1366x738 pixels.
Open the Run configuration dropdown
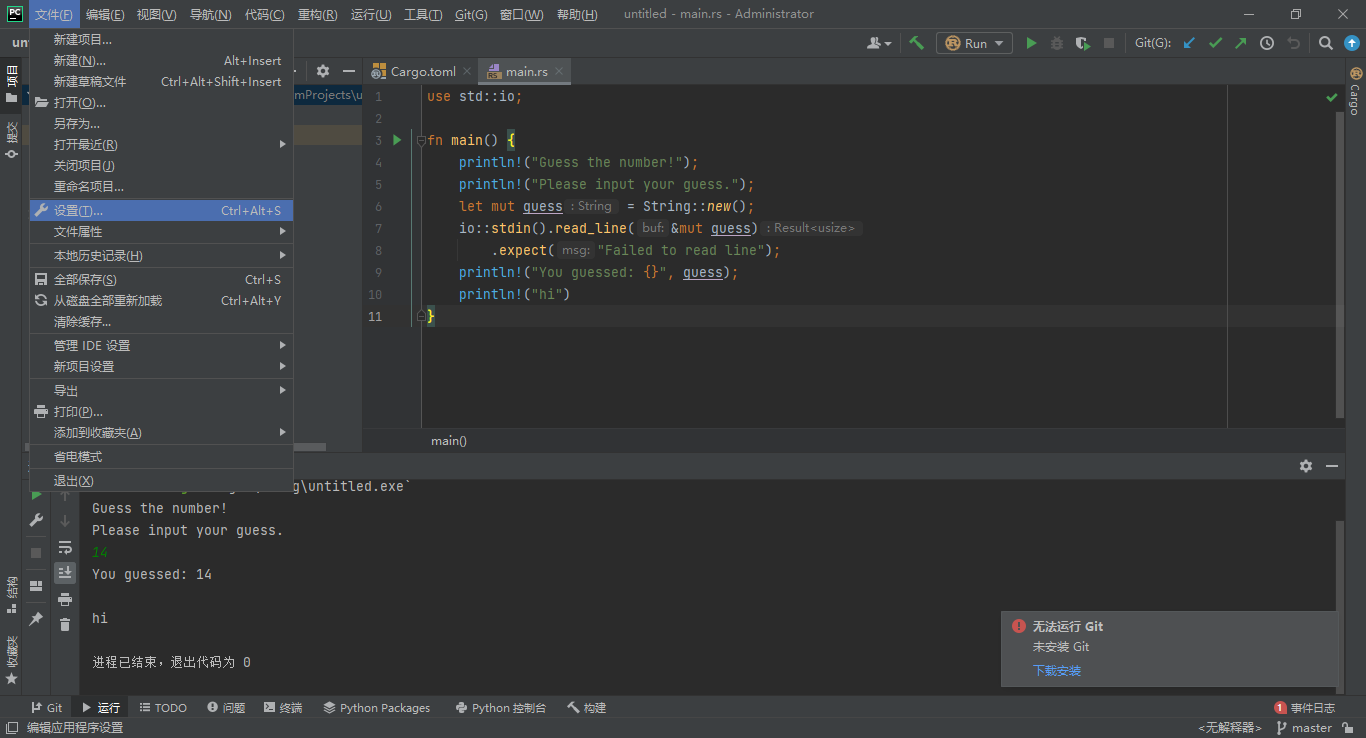click(x=972, y=42)
